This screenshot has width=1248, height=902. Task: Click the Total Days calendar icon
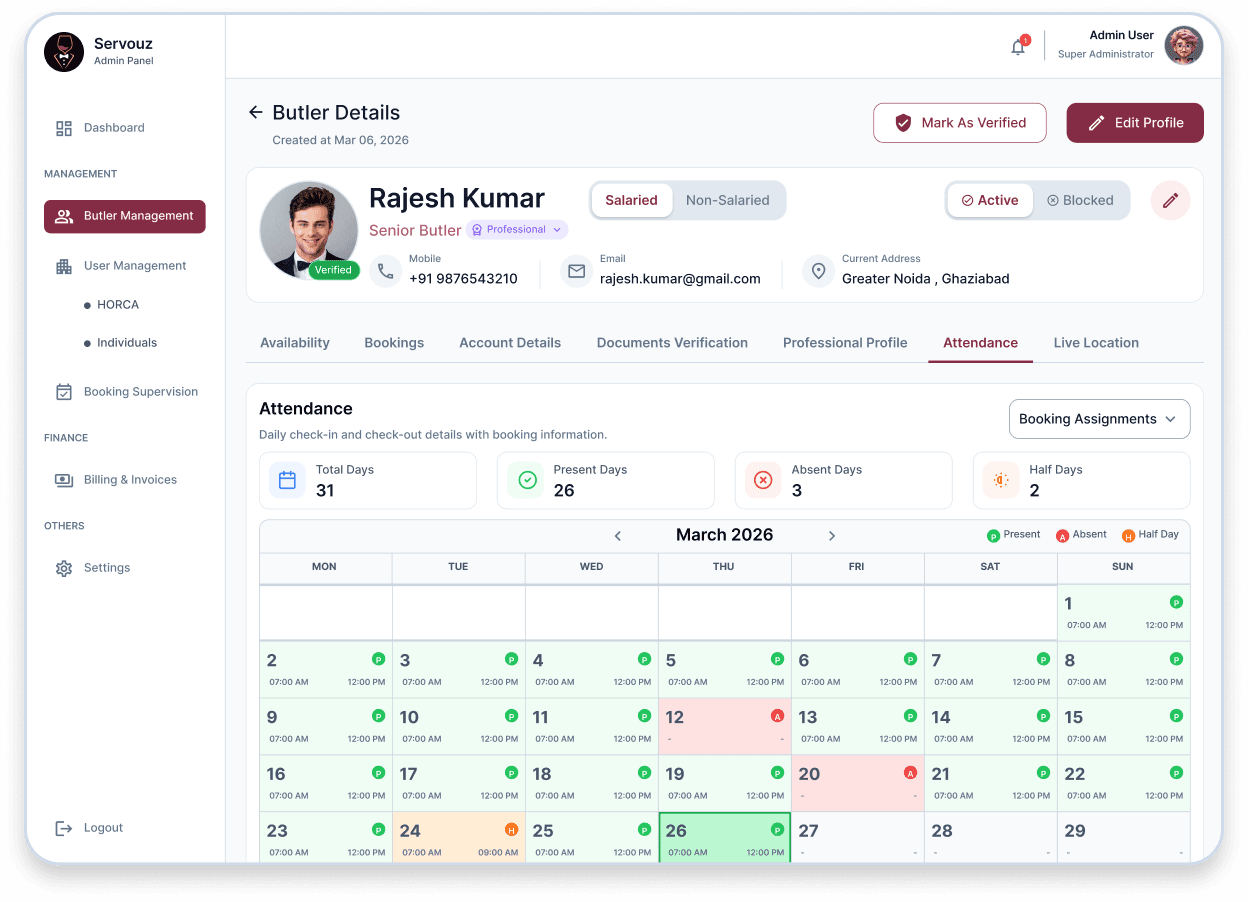287,480
